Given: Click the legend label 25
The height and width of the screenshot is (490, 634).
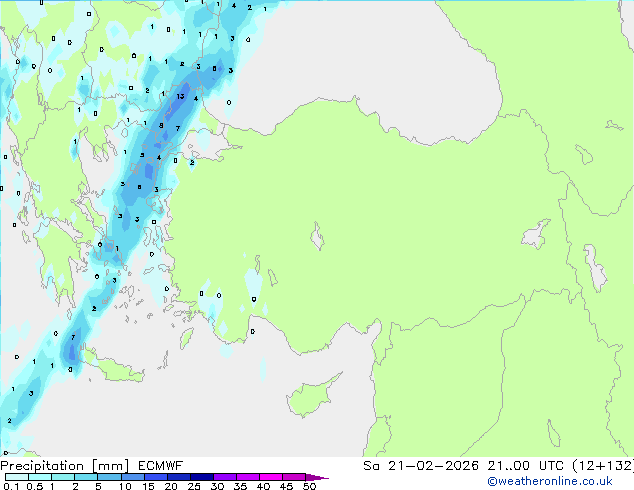Looking at the screenshot, I should [194, 486].
